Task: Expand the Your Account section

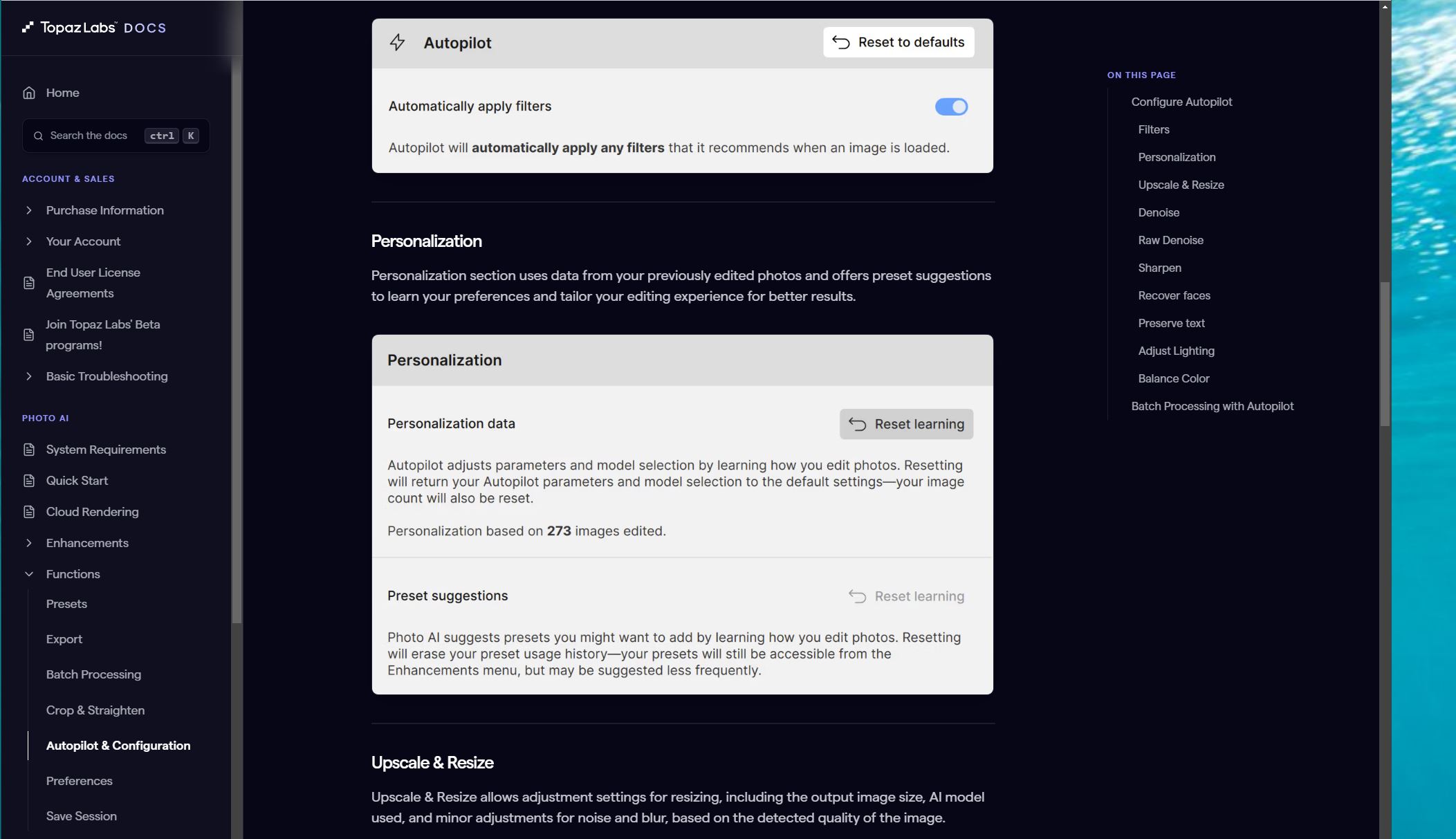Action: (28, 241)
